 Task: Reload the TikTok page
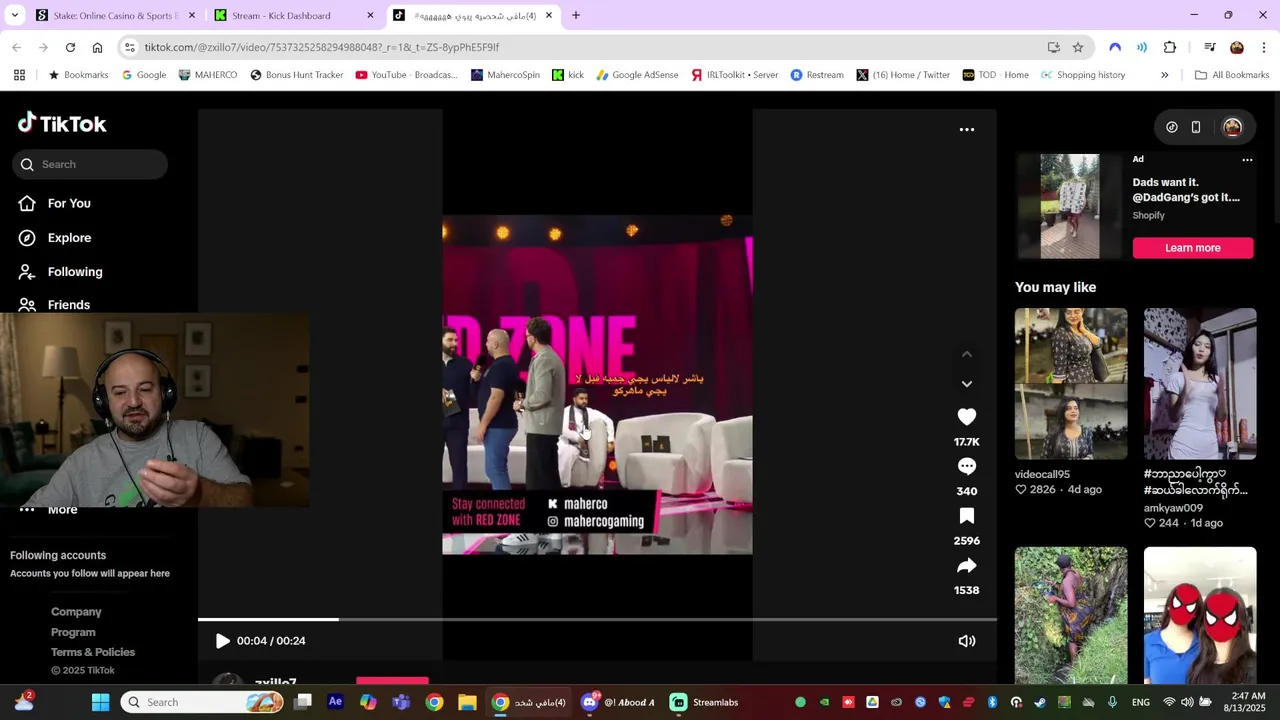(x=70, y=47)
